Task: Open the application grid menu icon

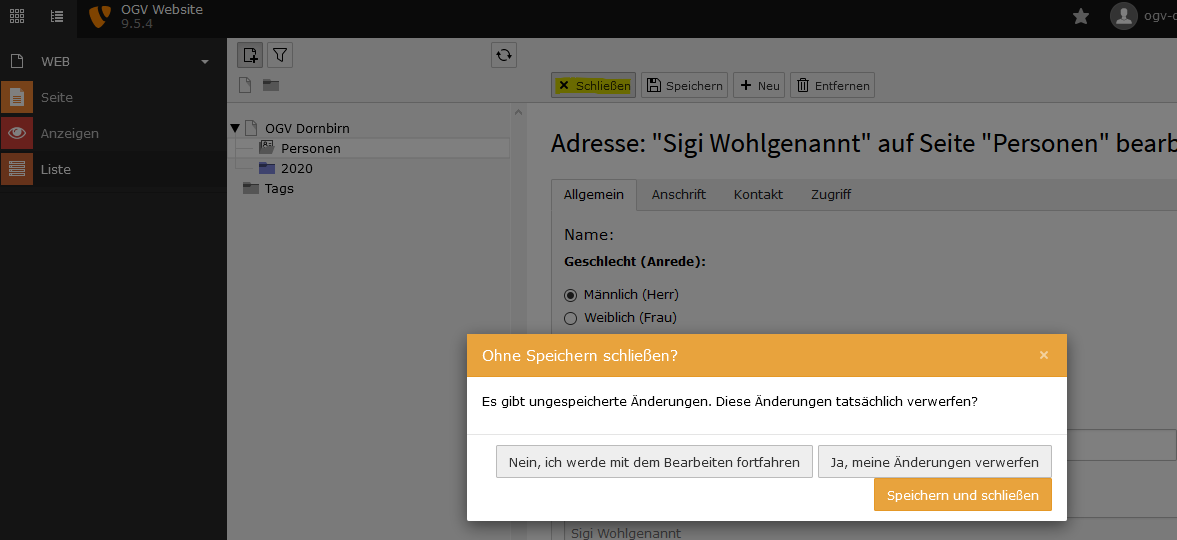Action: [17, 16]
